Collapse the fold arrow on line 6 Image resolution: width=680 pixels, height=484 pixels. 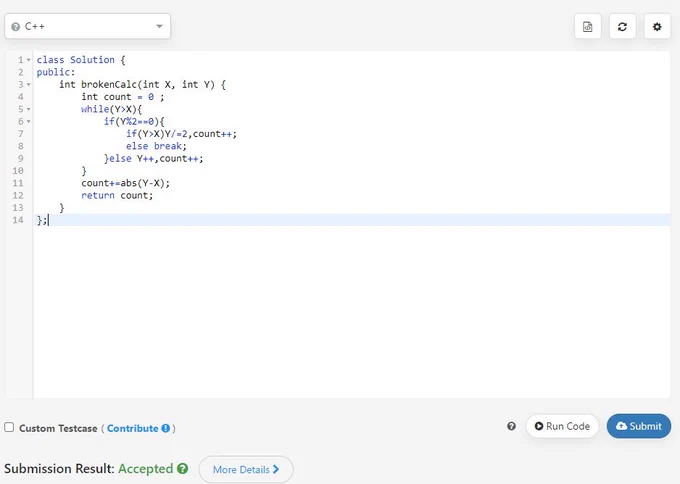(x=29, y=121)
